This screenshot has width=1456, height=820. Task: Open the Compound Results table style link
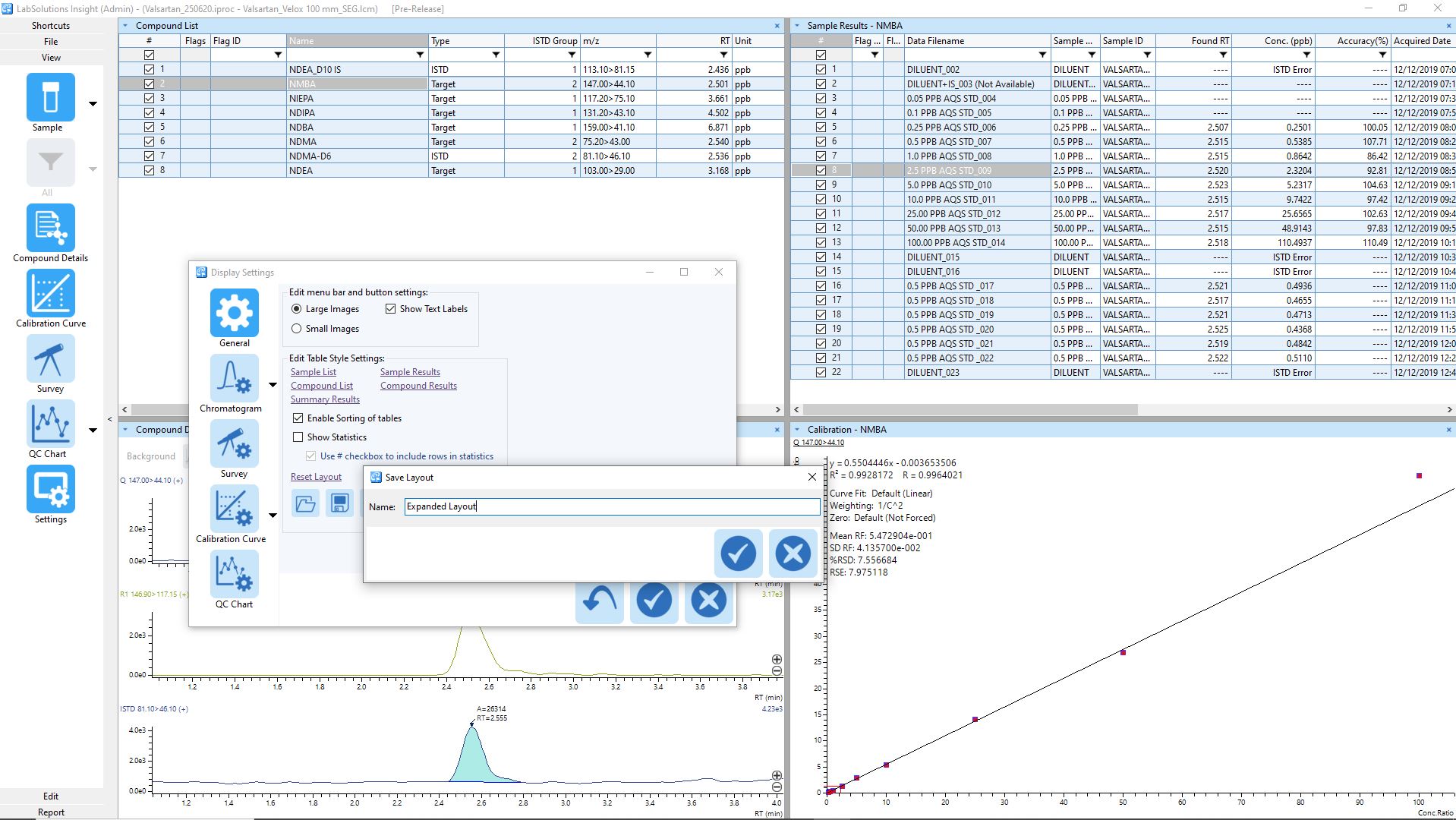coord(418,386)
